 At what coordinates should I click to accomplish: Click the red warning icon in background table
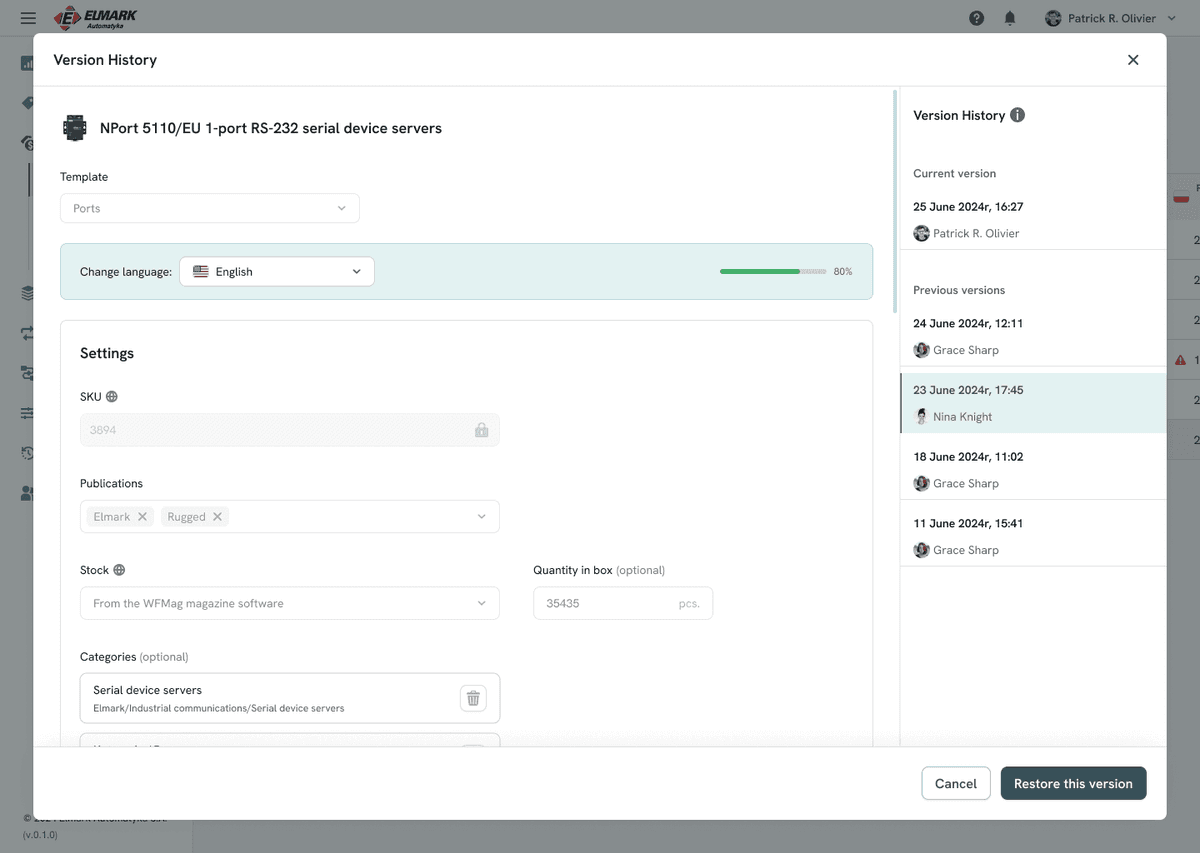pyautogui.click(x=1180, y=360)
